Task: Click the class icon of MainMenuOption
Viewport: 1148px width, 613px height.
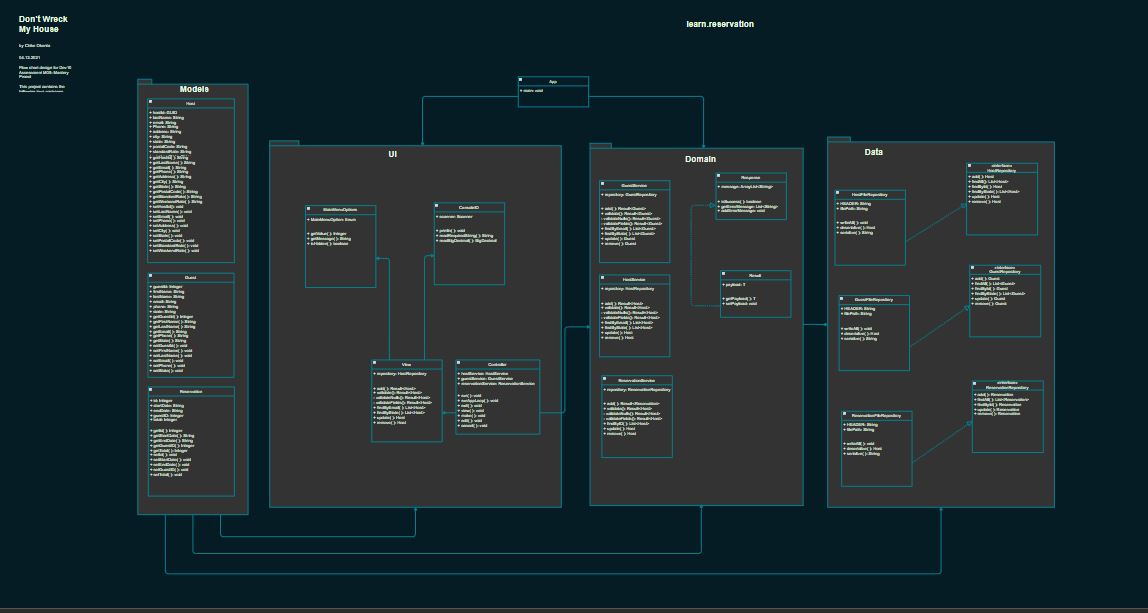Action: [x=308, y=209]
